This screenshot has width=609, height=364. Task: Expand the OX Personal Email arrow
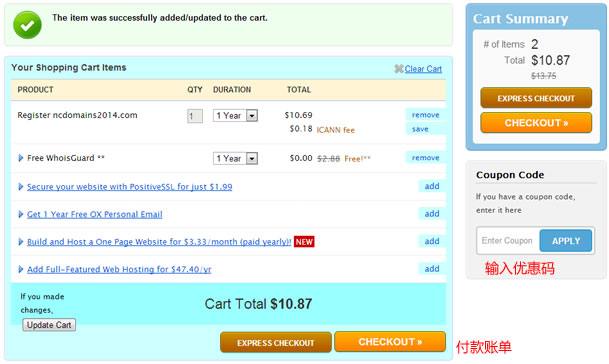tap(21, 214)
